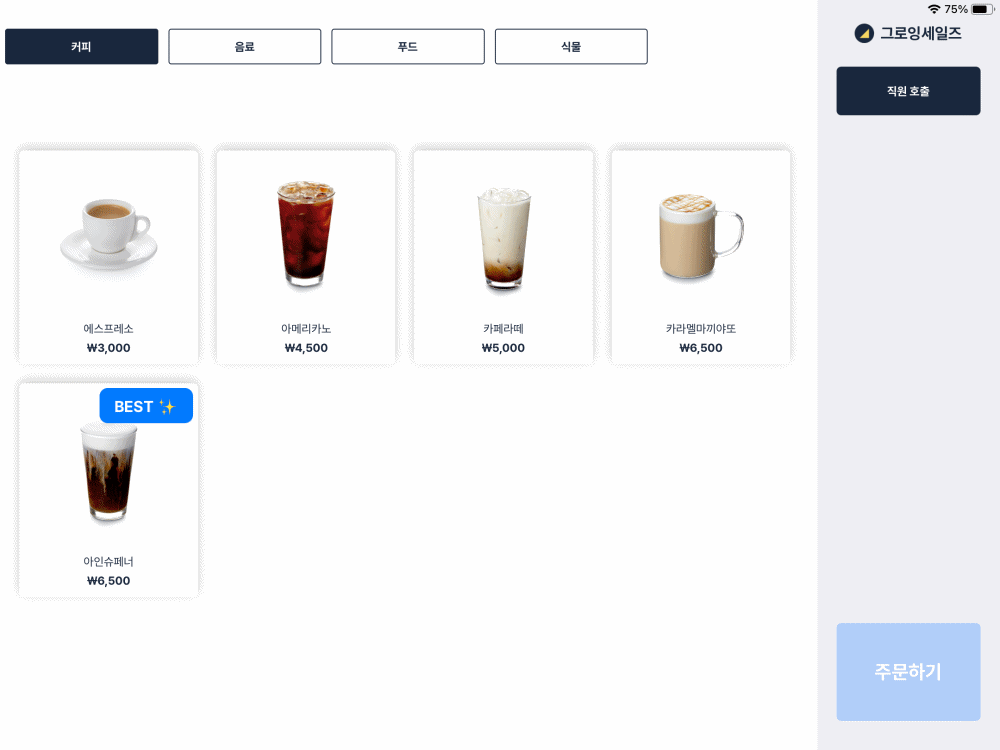Tap the iced cafe latte image
Image resolution: width=1000 pixels, height=750 pixels.
coord(504,239)
